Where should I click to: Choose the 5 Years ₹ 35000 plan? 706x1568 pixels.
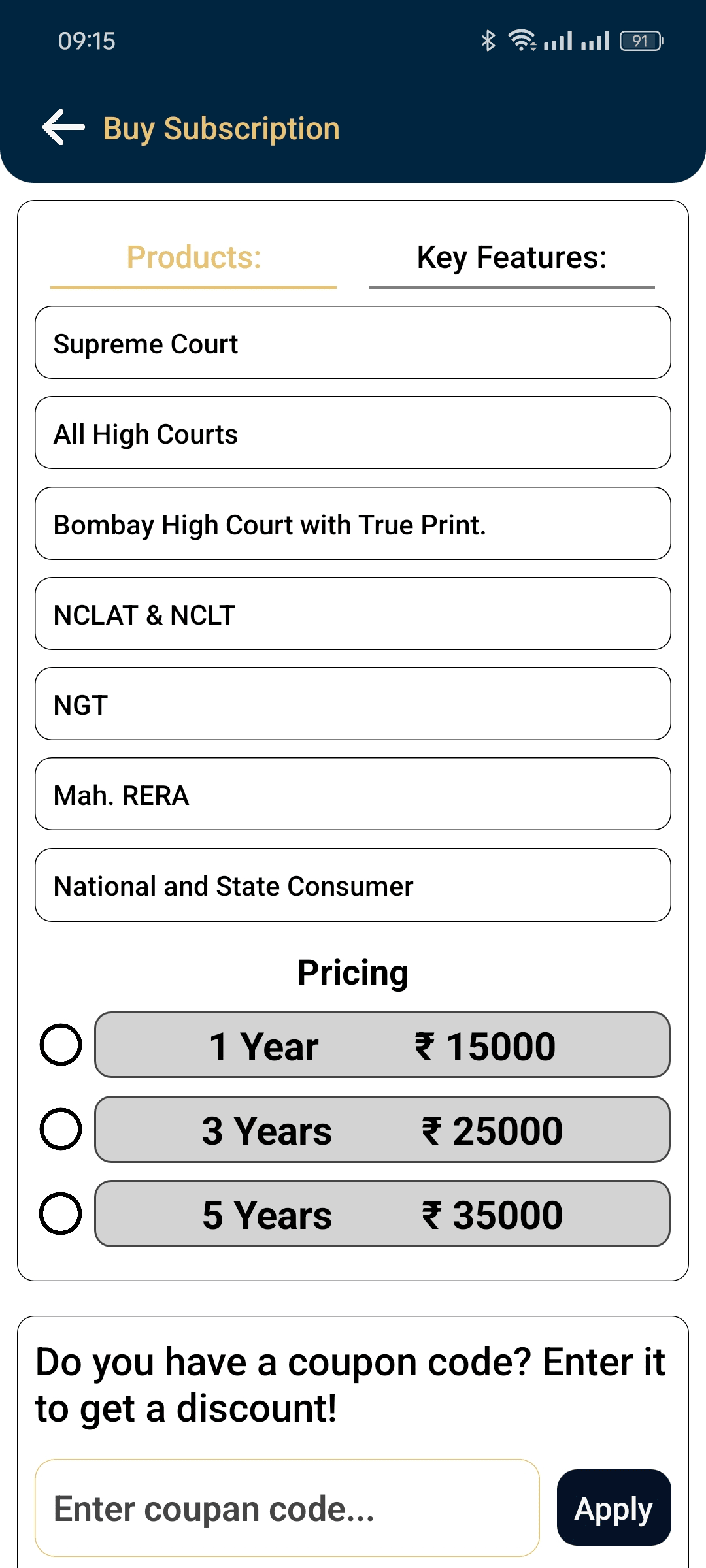tap(382, 1213)
